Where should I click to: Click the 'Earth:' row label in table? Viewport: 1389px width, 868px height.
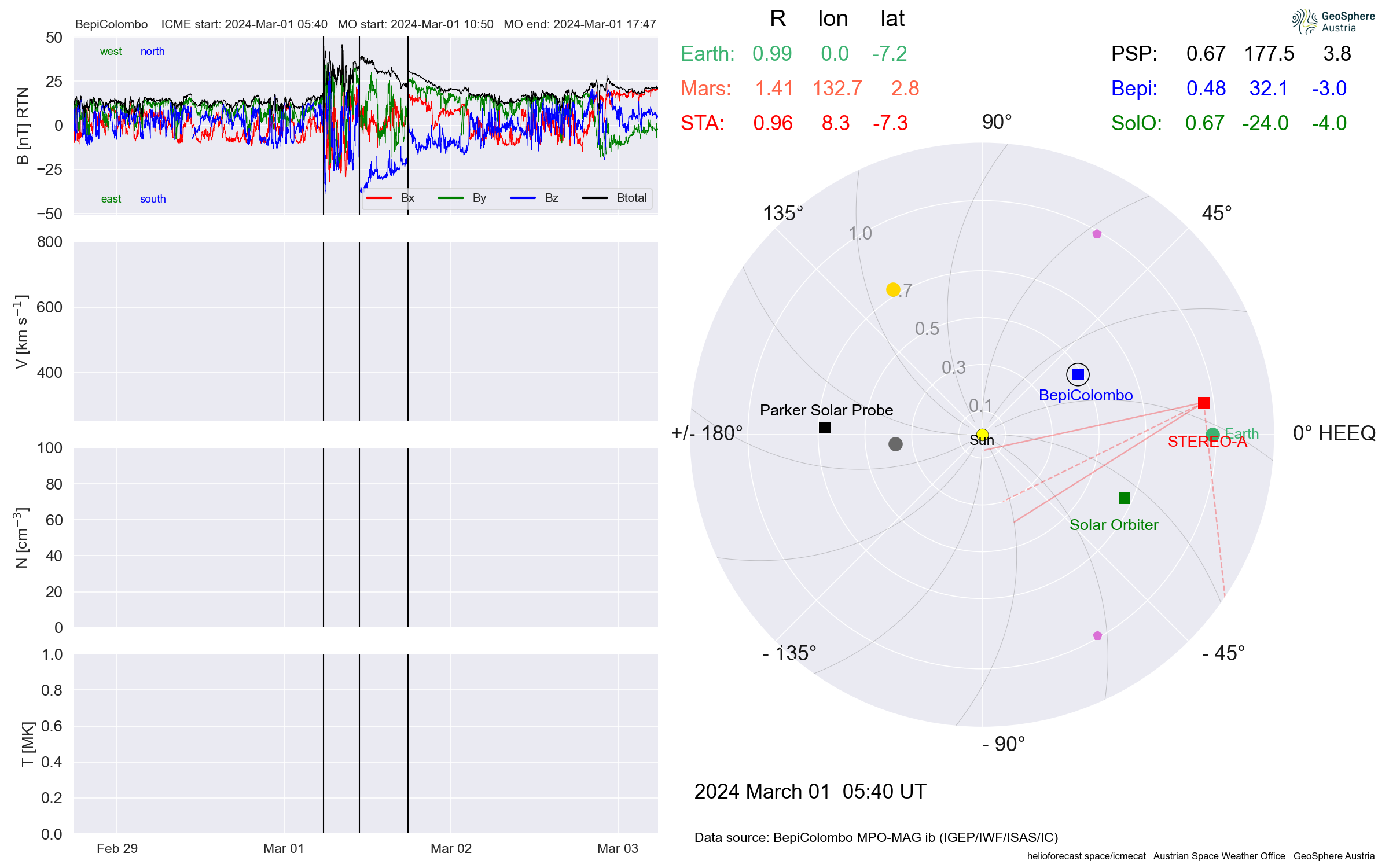(707, 54)
